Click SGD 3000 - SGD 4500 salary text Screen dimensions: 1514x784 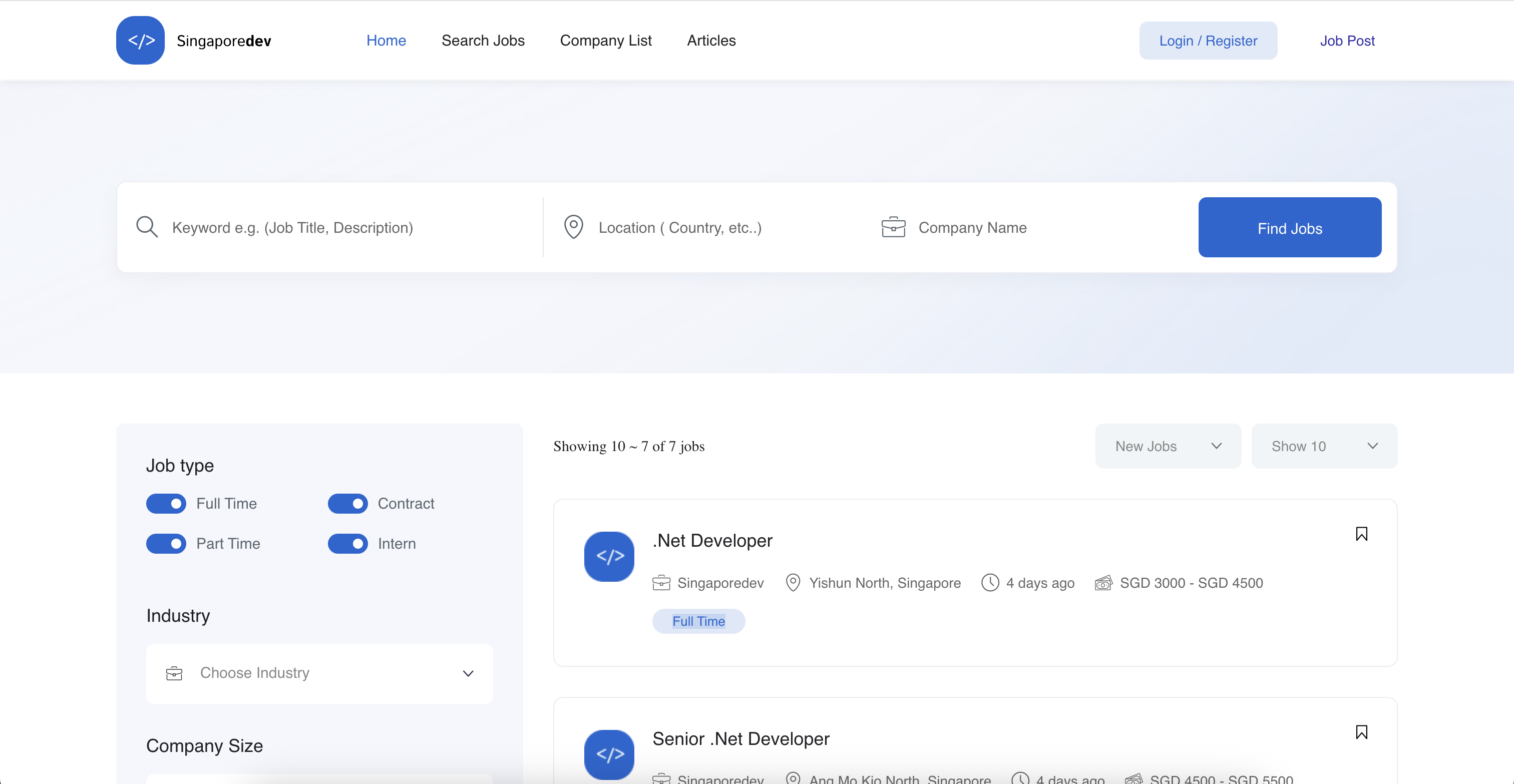point(1192,582)
